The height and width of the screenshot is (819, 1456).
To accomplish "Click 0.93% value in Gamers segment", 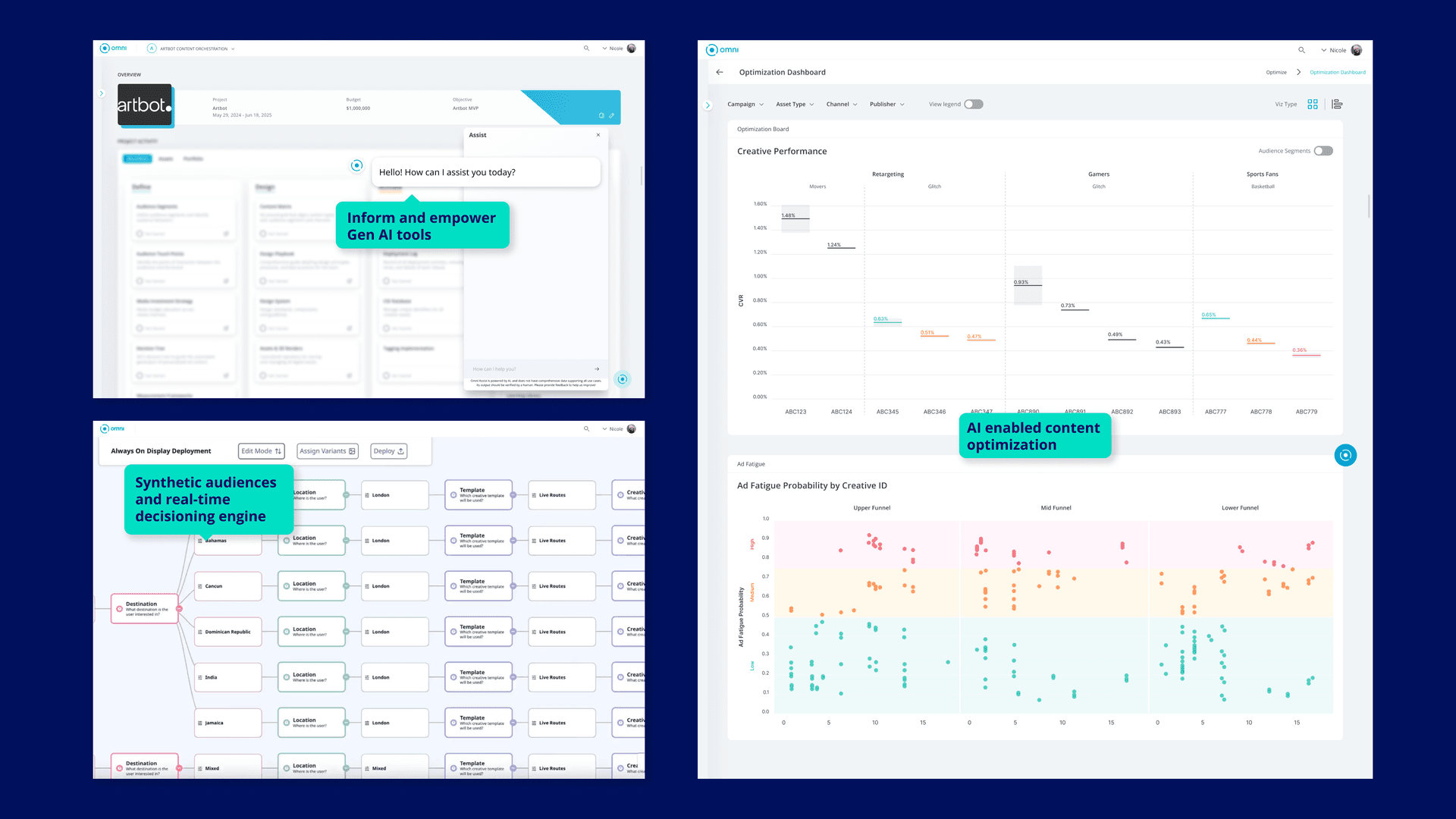I will point(1021,282).
